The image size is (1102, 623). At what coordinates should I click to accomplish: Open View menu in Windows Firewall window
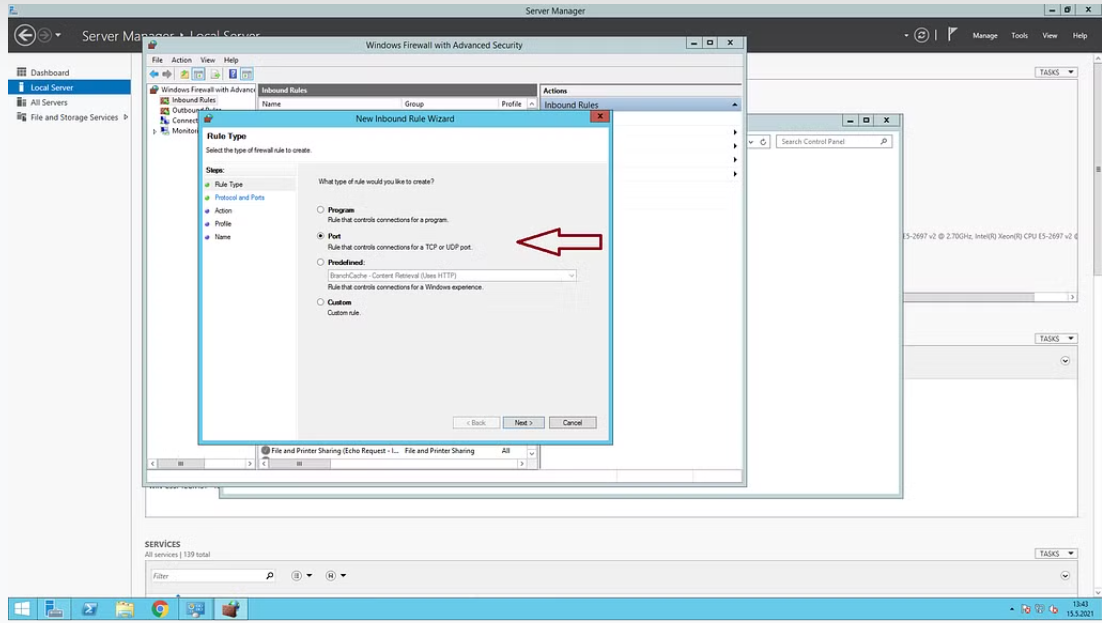tap(207, 60)
